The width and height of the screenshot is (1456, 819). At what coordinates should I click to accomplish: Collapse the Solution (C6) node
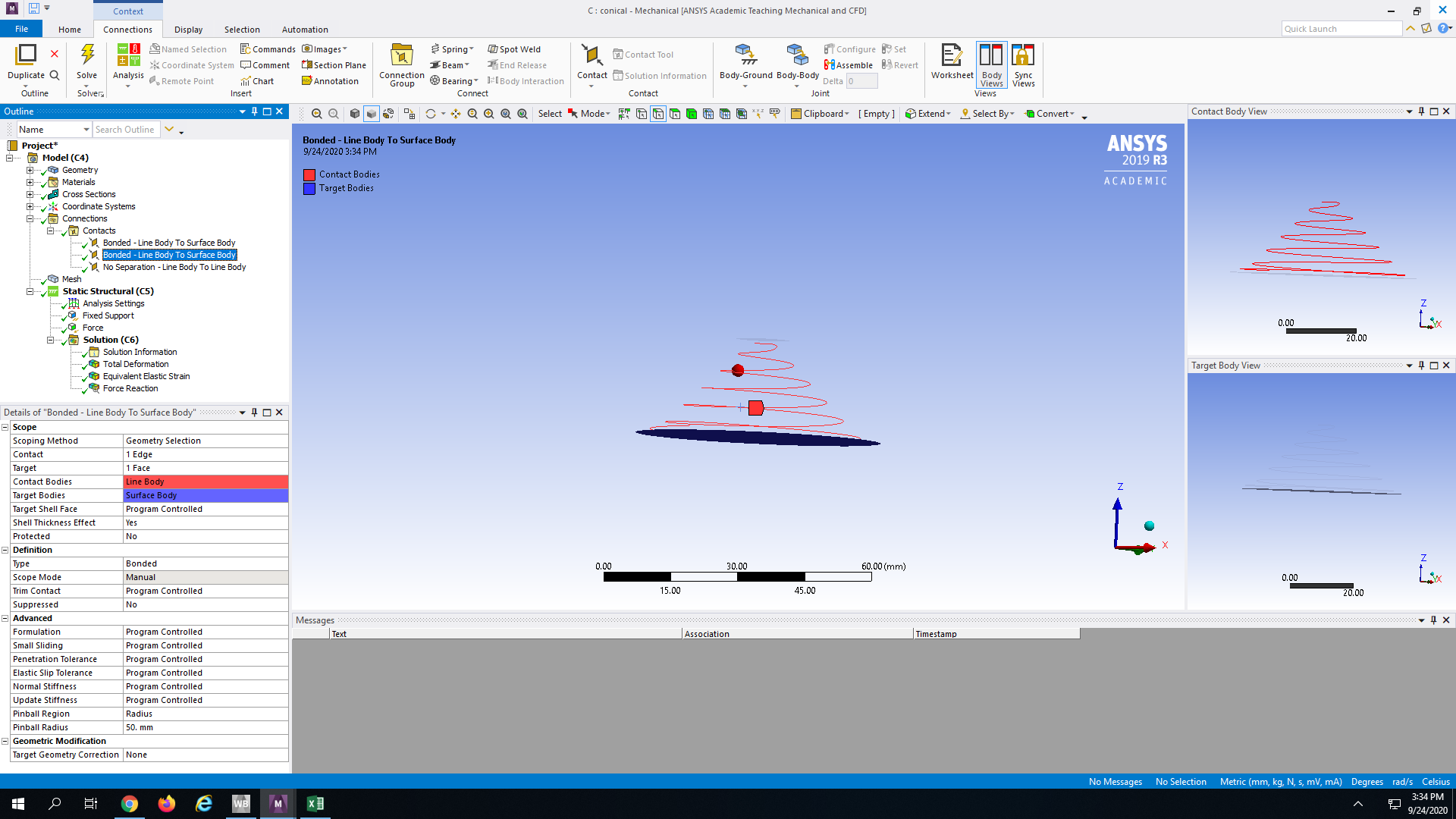point(50,340)
